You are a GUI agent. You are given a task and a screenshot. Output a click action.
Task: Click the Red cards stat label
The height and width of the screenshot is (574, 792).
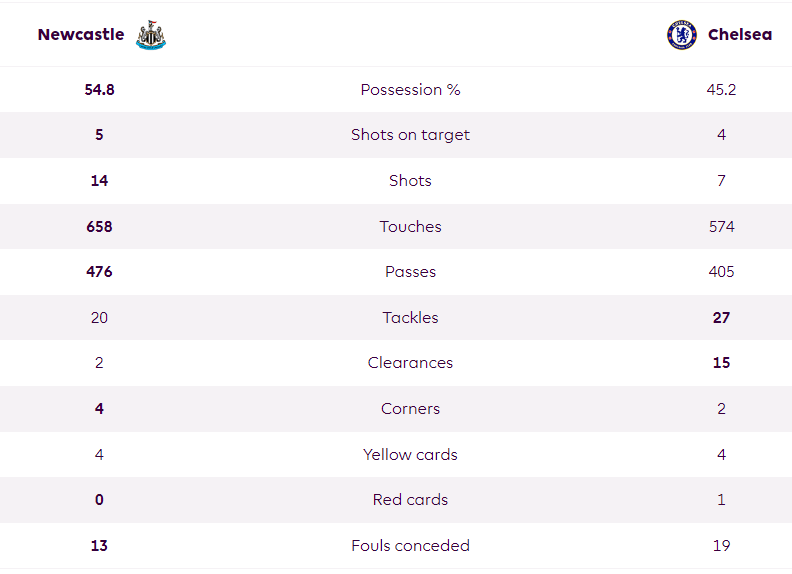410,499
